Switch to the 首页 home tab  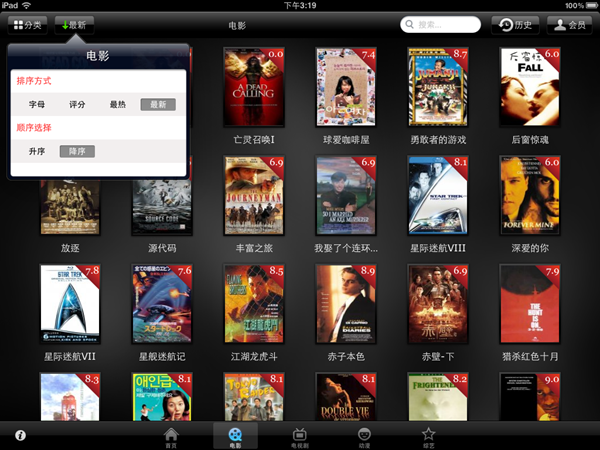171,438
